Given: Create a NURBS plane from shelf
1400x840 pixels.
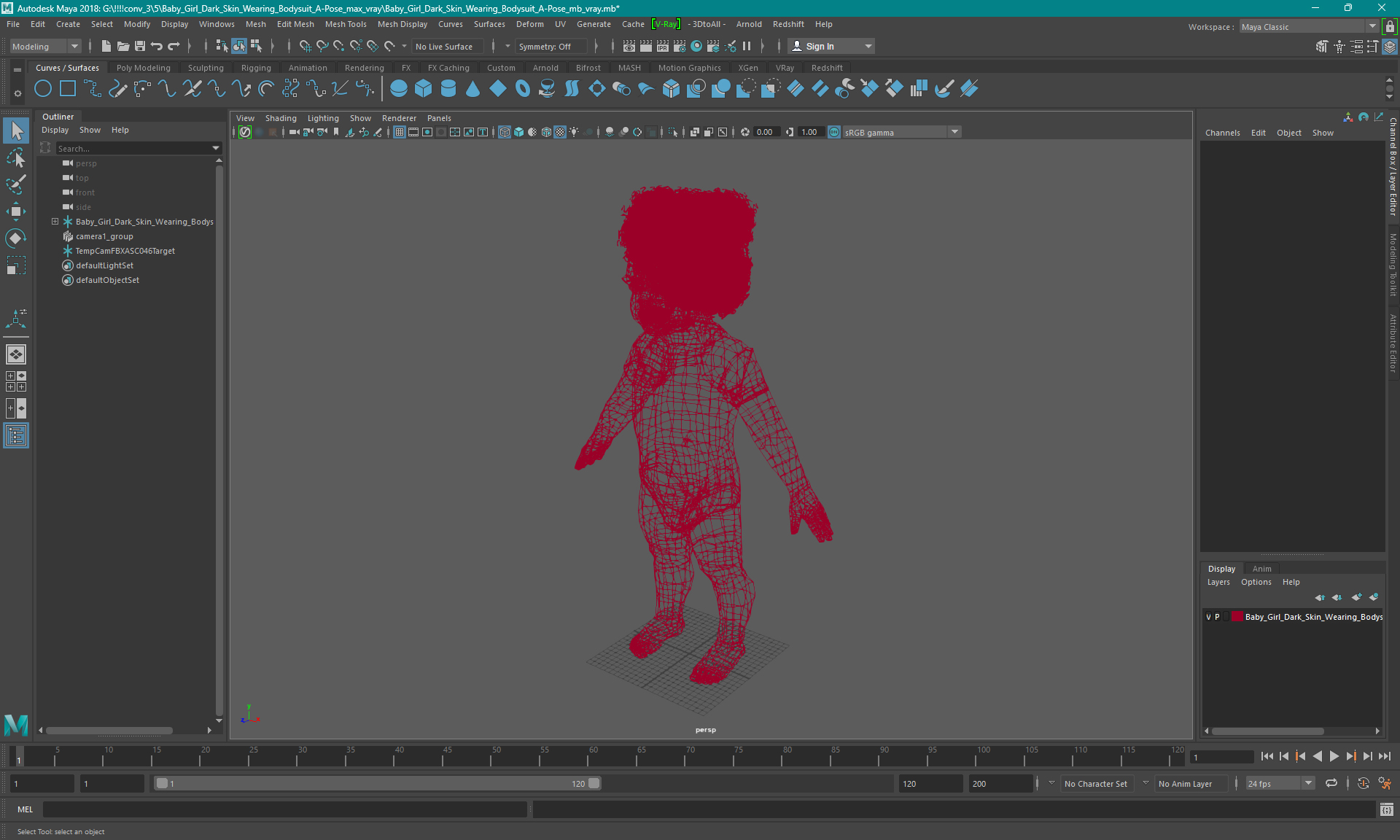Looking at the screenshot, I should [x=498, y=89].
